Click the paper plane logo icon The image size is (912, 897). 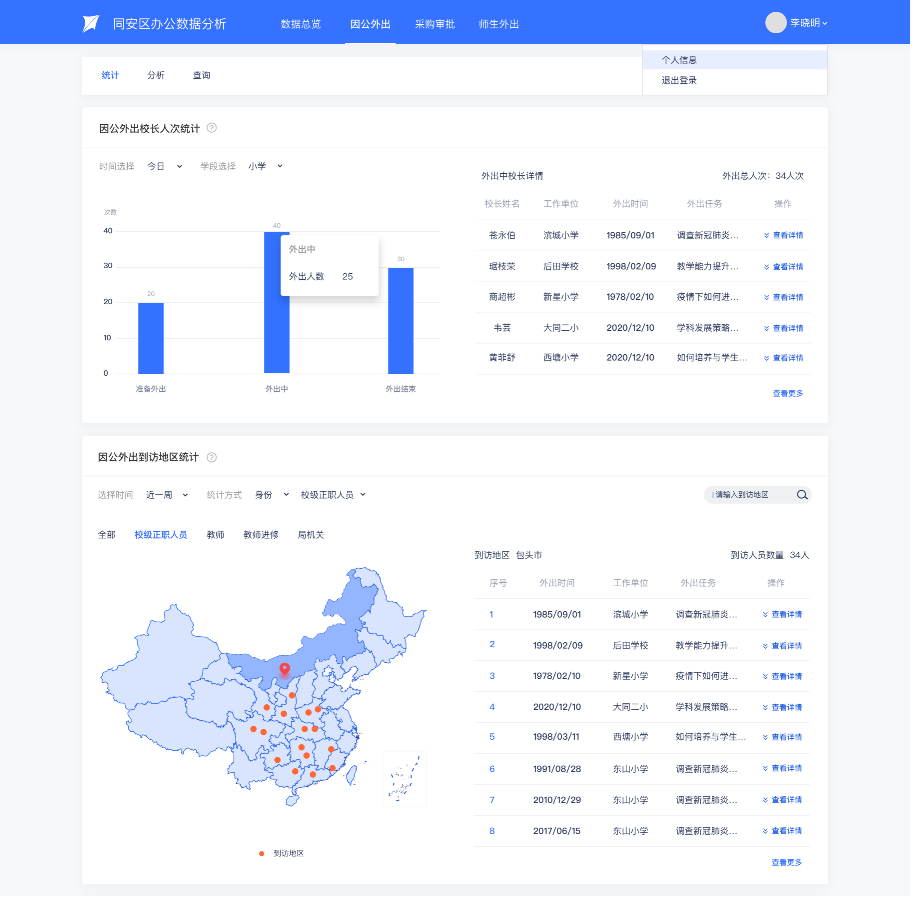[91, 23]
